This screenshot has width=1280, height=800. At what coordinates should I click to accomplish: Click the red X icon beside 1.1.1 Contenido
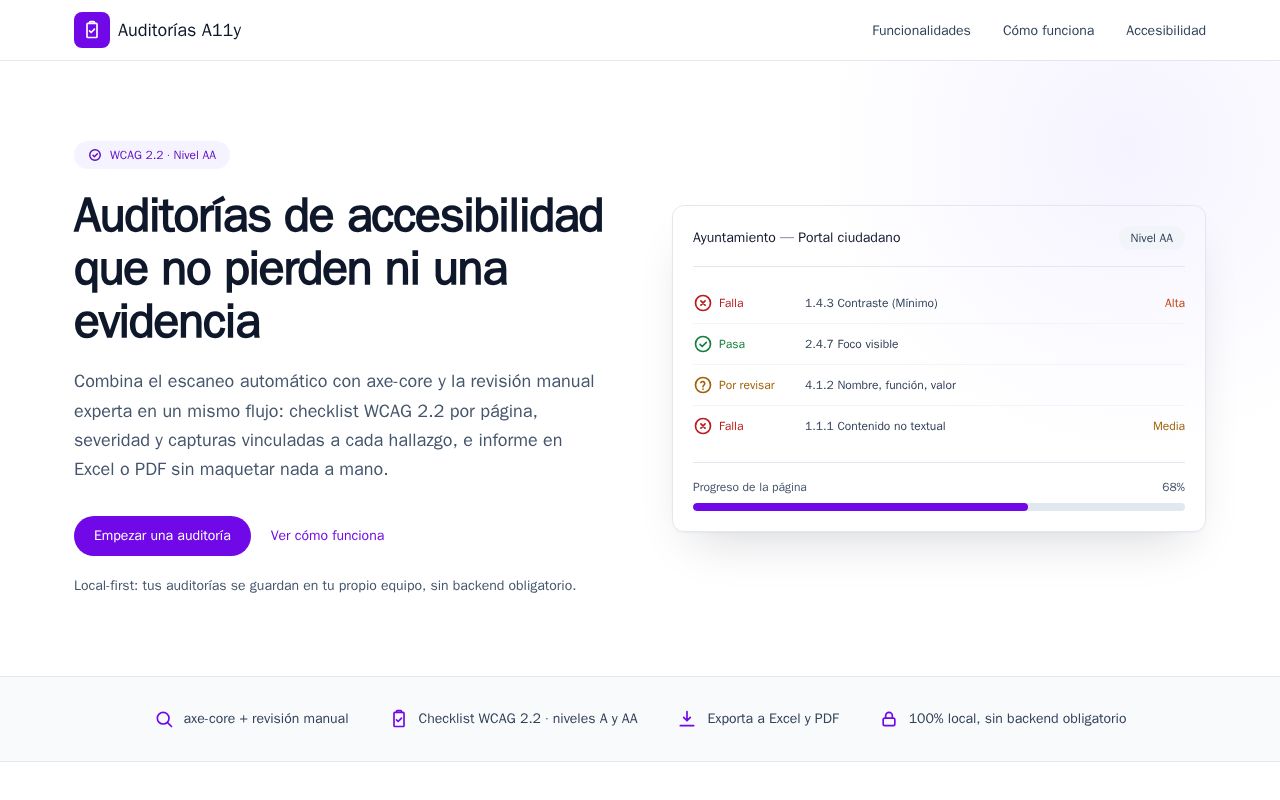(703, 426)
